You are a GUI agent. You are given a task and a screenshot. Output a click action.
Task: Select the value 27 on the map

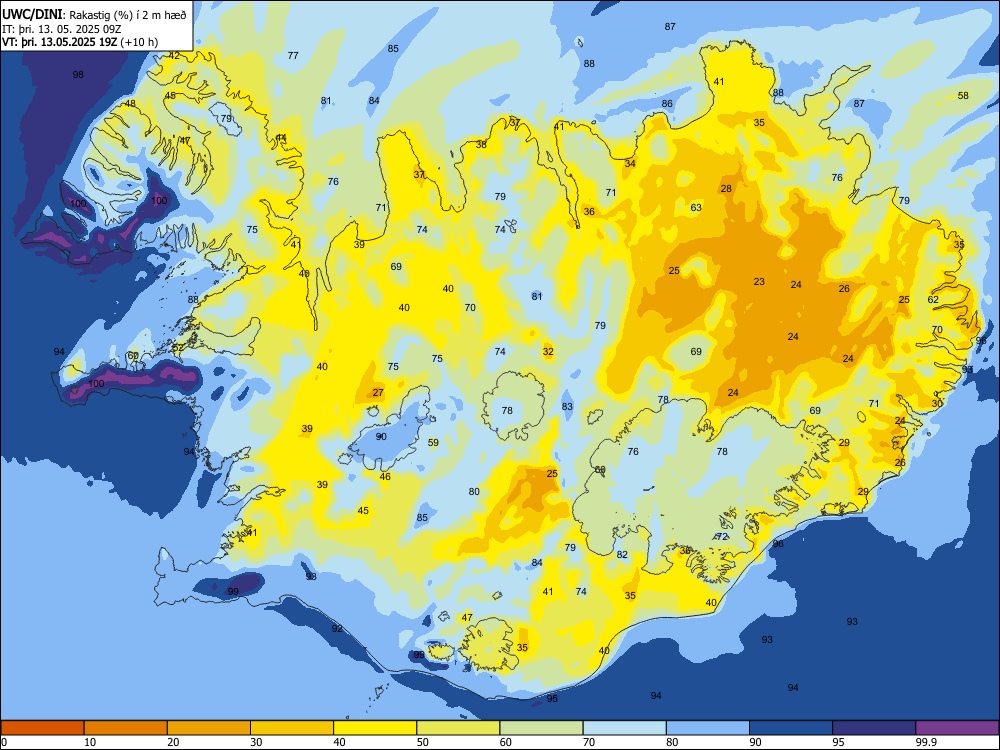click(x=378, y=392)
